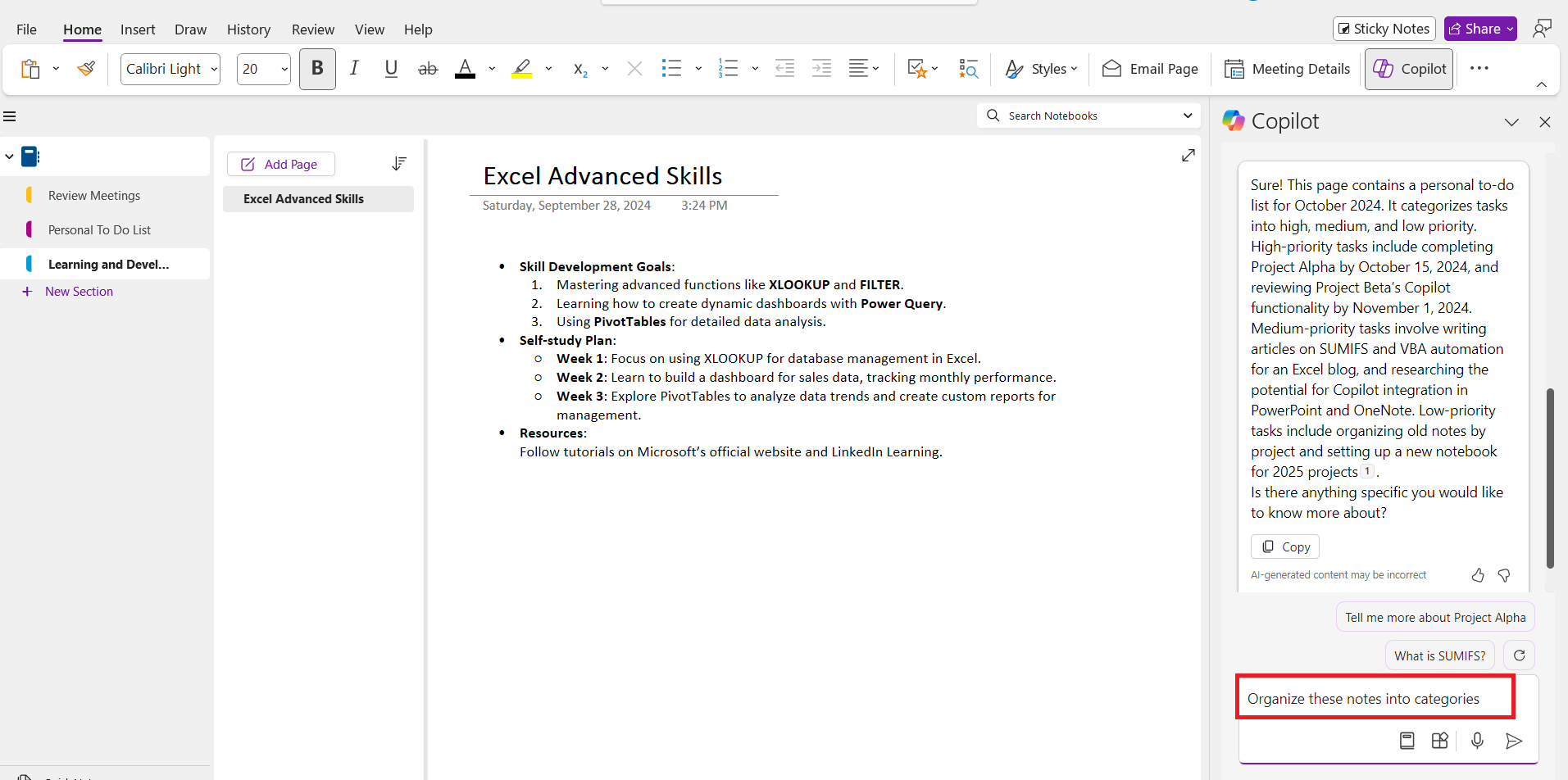Toggle Strikethrough formatting

click(x=428, y=69)
